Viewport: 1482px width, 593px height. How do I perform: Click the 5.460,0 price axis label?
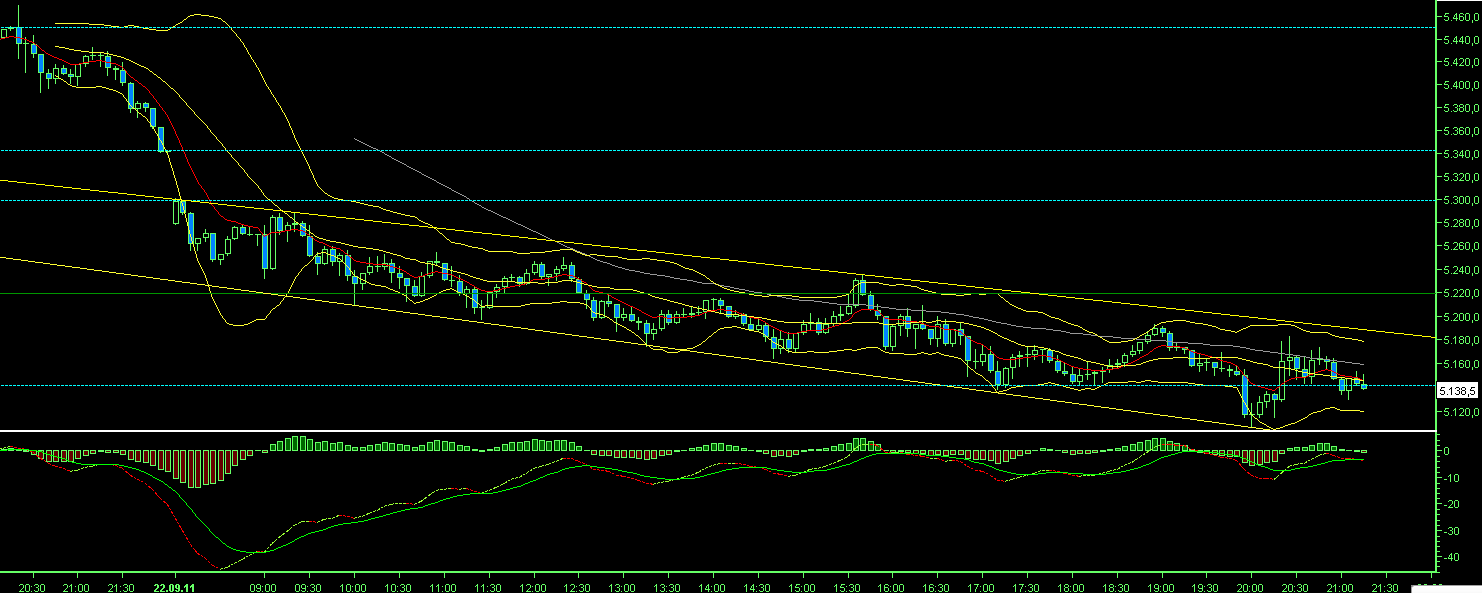tap(1456, 15)
